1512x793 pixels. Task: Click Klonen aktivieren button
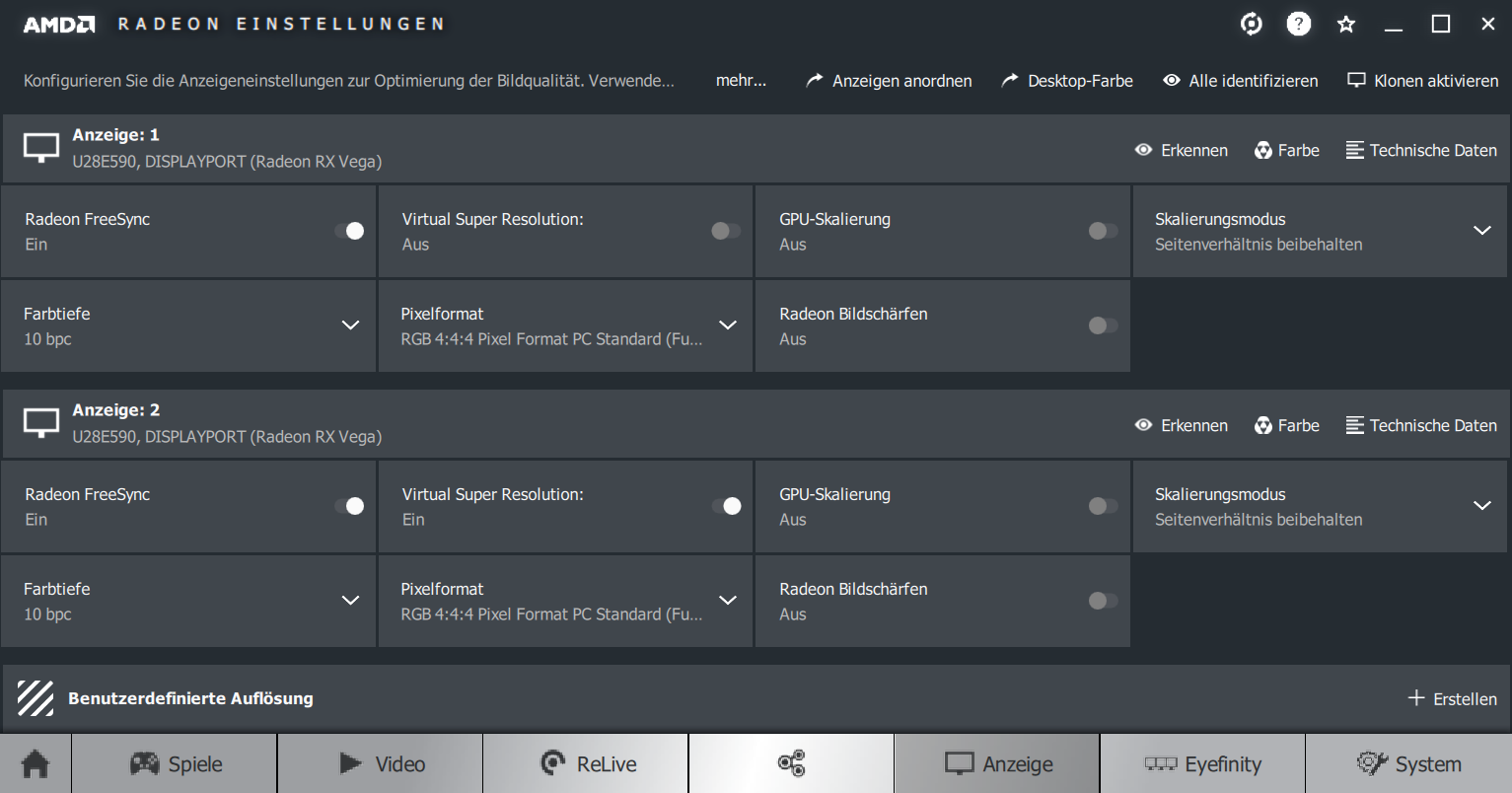pos(1423,81)
